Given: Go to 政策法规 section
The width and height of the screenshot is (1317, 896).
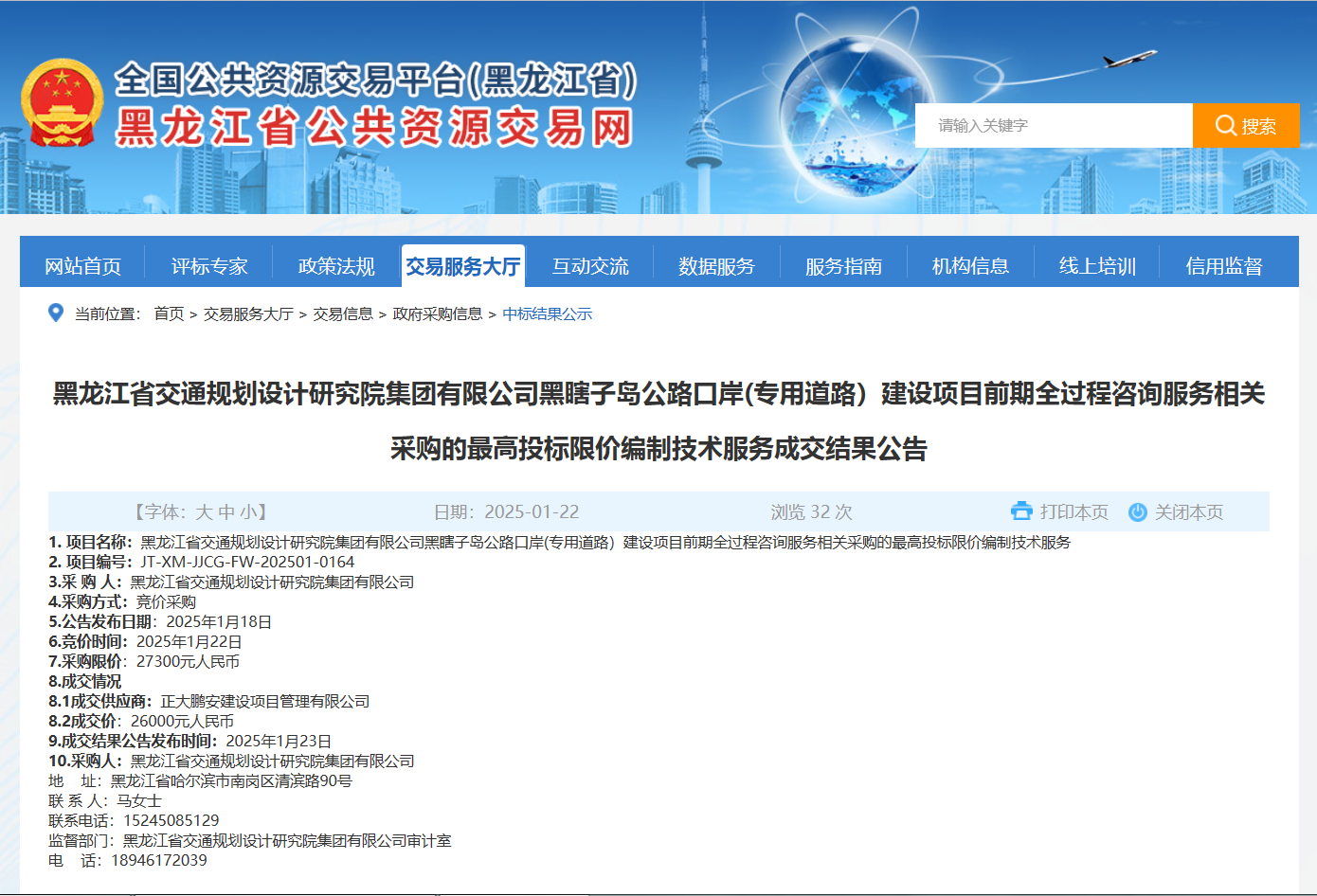Looking at the screenshot, I should point(336,266).
